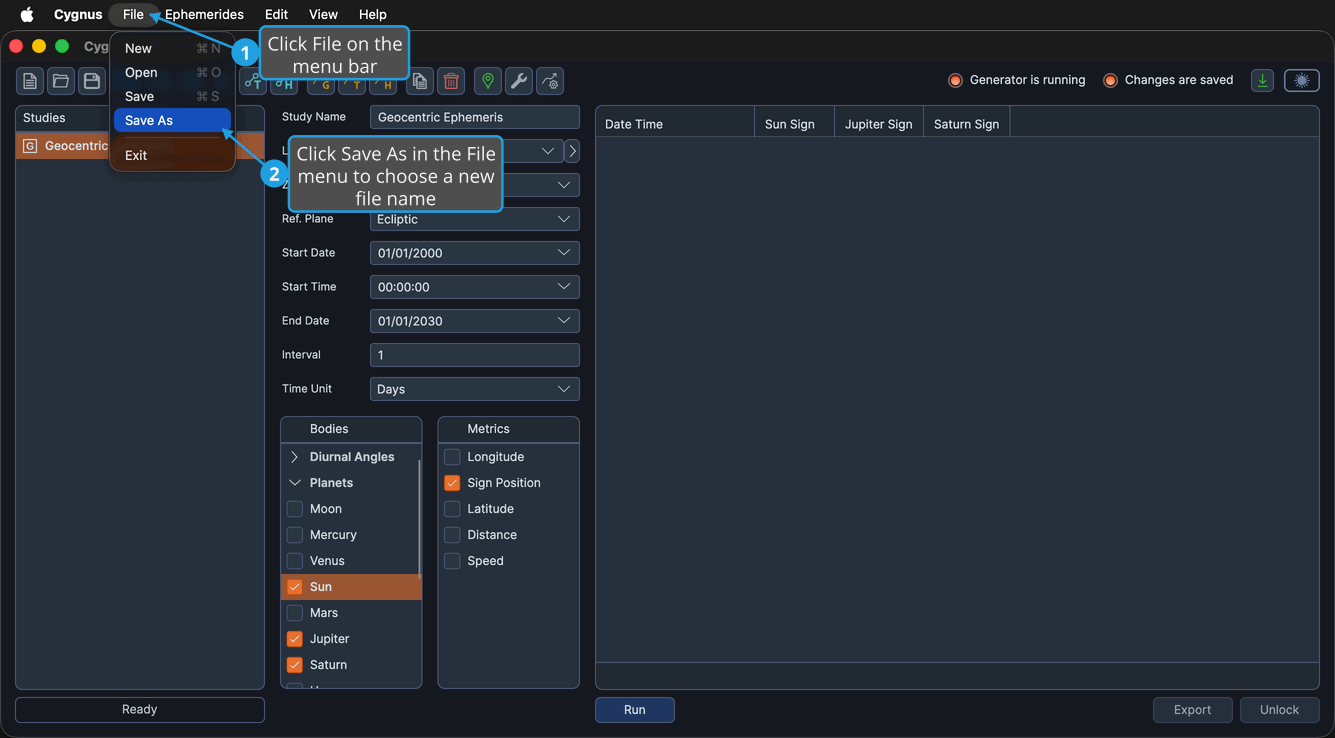The height and width of the screenshot is (738, 1335).
Task: Click the Ready status button
Action: (x=140, y=709)
